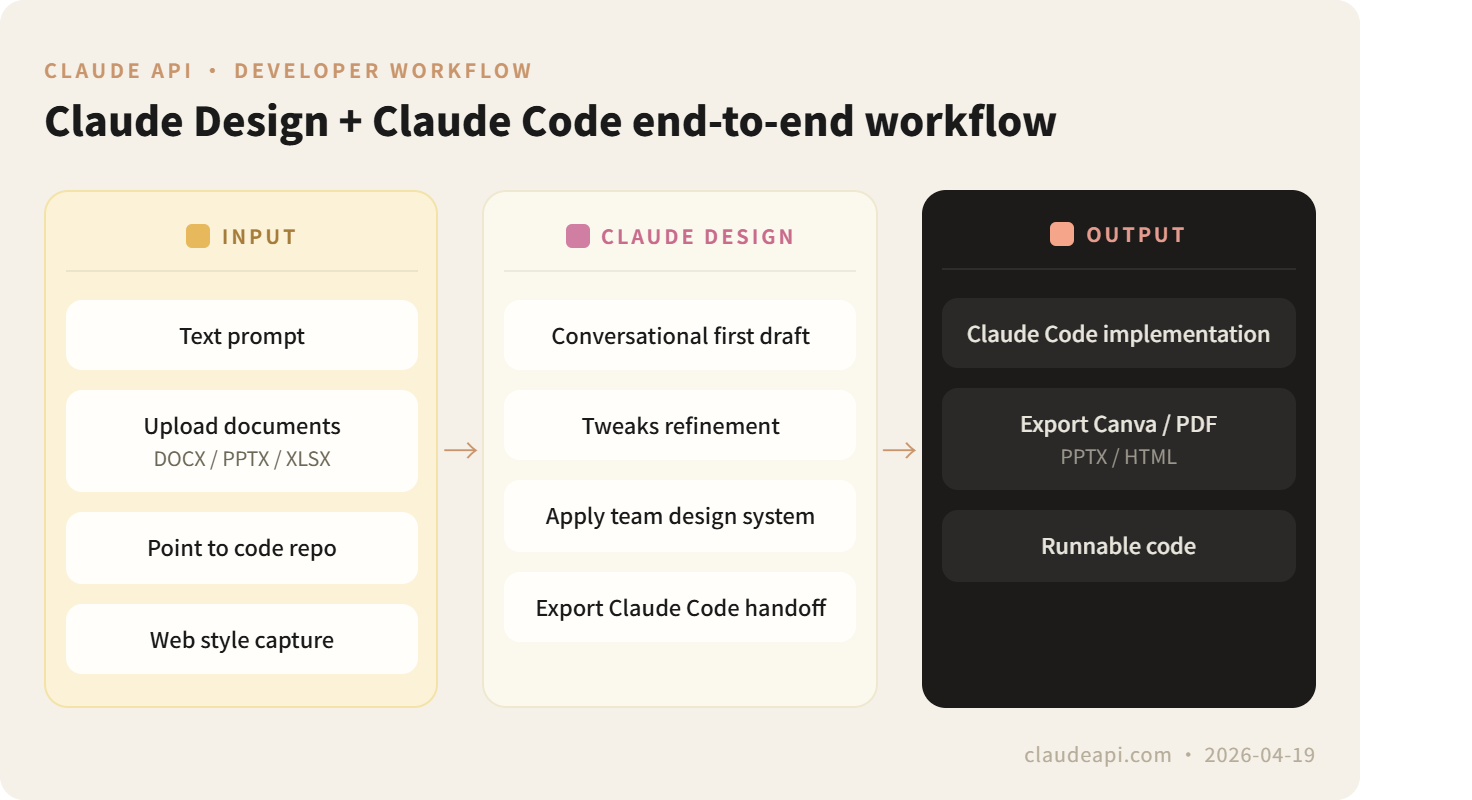
Task: Click the Export Claude Code handoff button
Action: point(680,607)
